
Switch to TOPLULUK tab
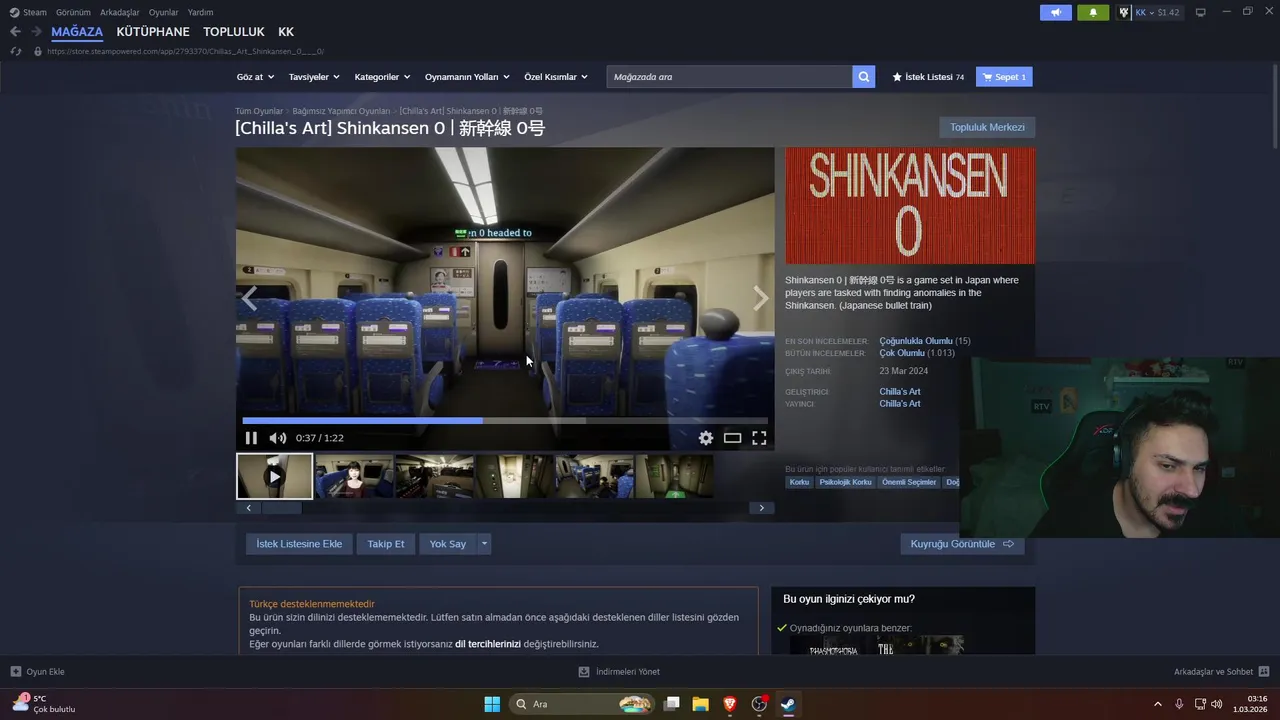click(x=233, y=32)
